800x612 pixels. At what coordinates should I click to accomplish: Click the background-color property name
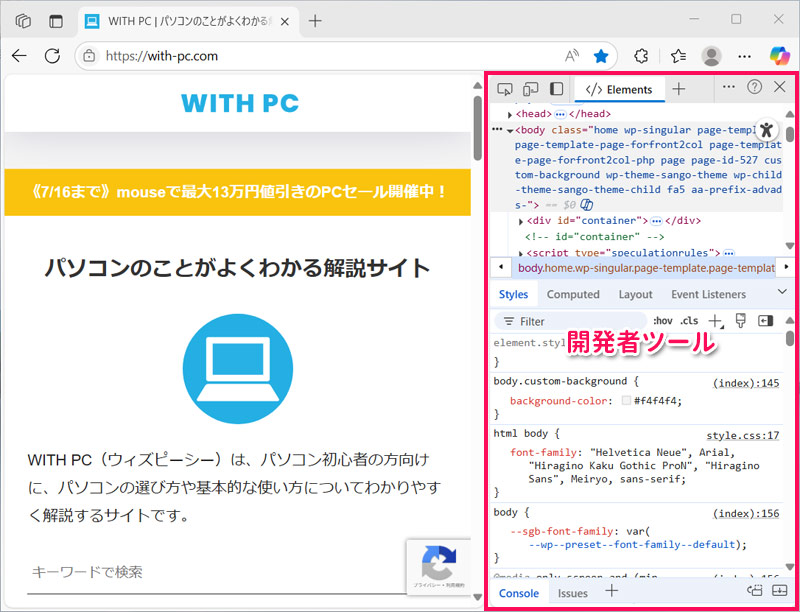coord(559,401)
